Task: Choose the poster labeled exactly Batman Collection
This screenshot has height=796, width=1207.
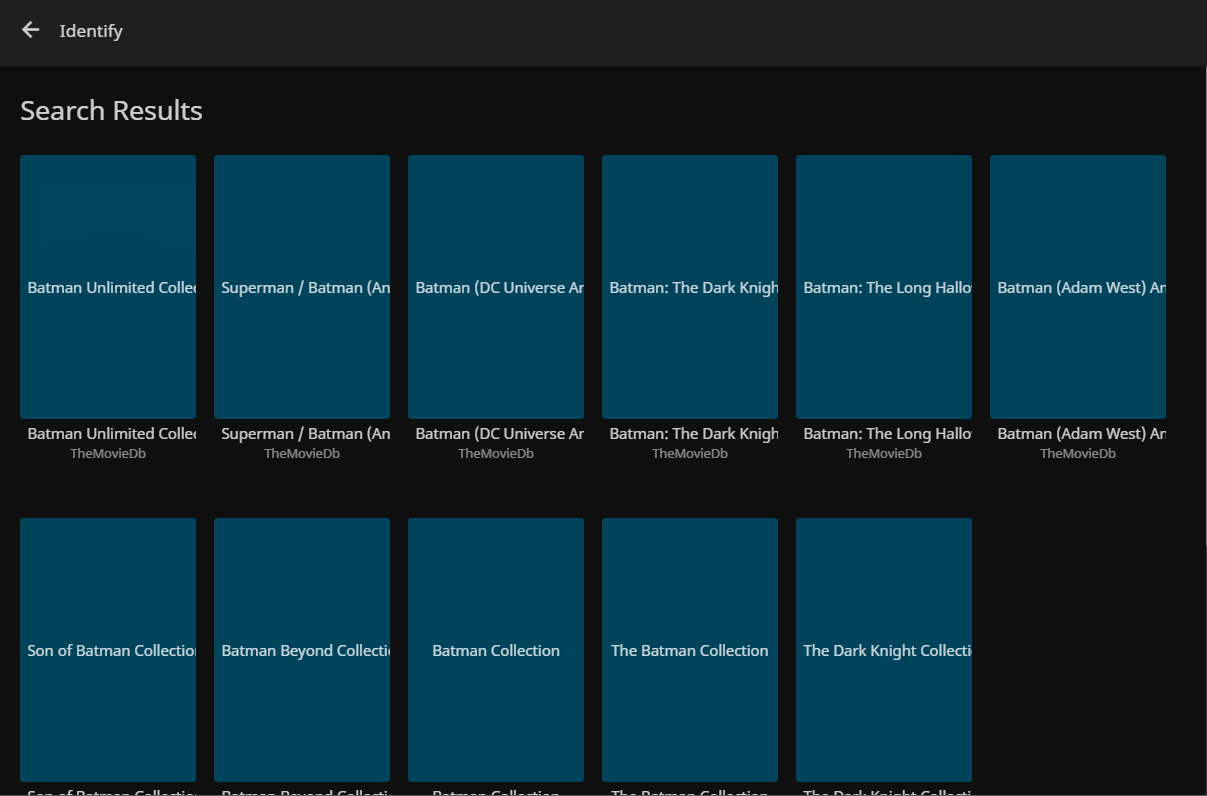Action: 496,649
